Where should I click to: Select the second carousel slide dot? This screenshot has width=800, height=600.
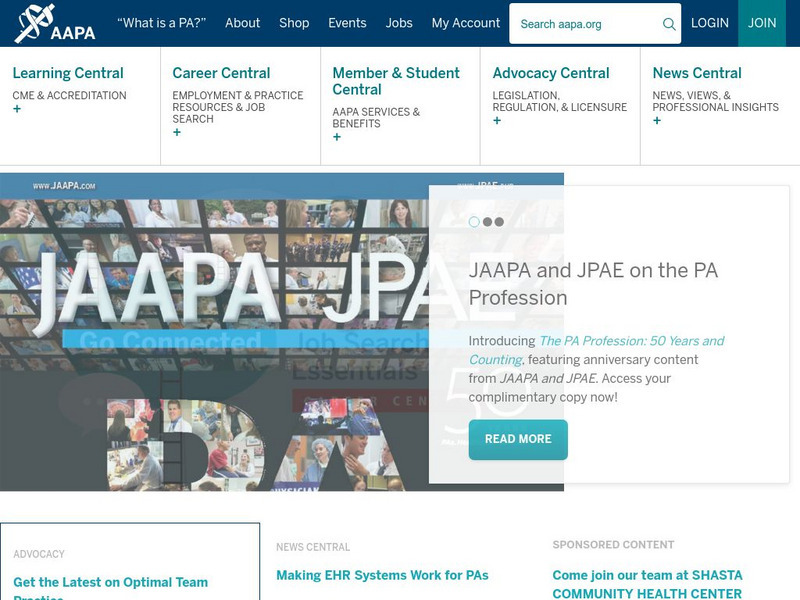click(x=487, y=222)
